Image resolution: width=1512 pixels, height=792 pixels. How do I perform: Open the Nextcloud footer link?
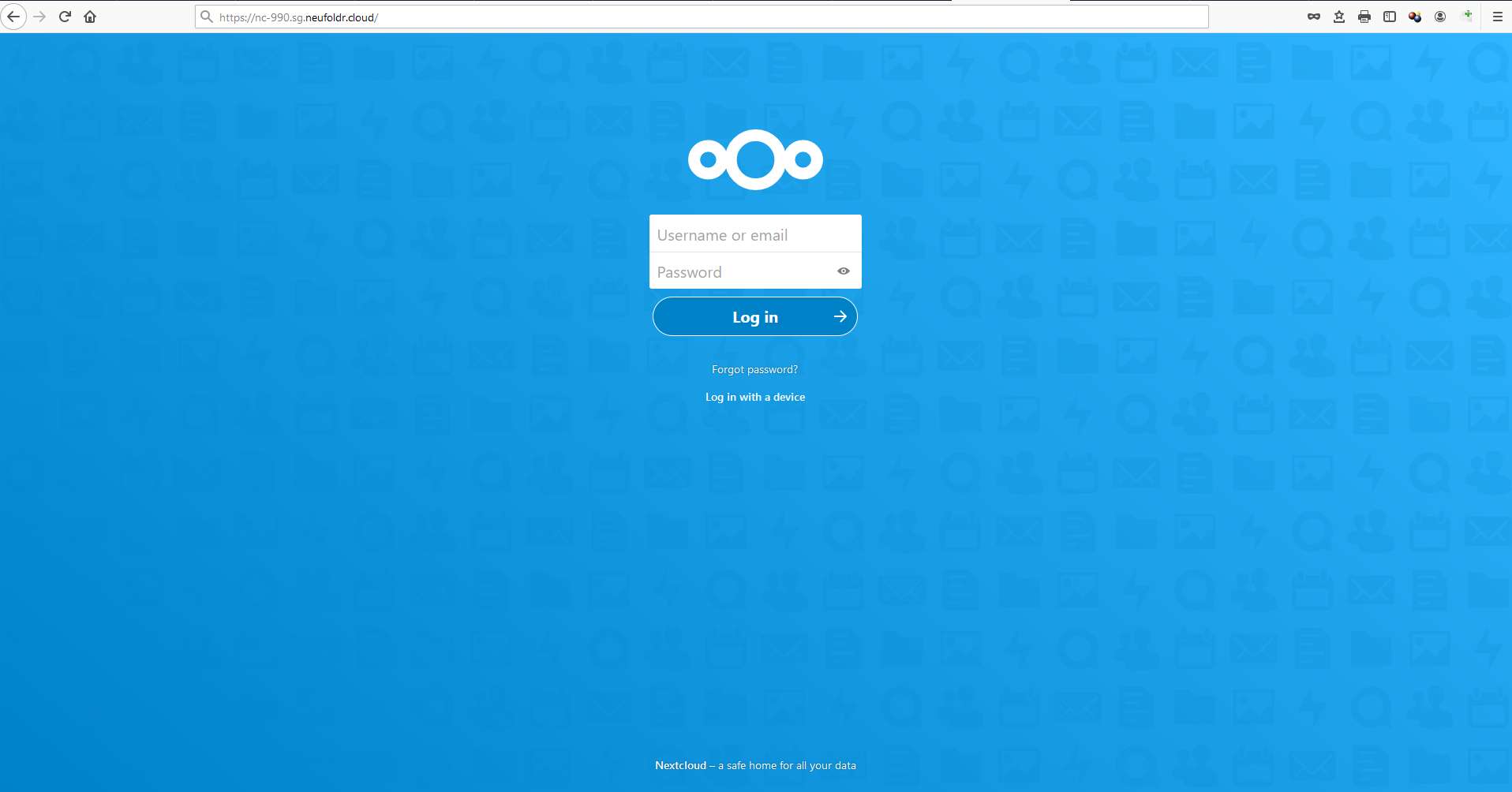tap(680, 765)
